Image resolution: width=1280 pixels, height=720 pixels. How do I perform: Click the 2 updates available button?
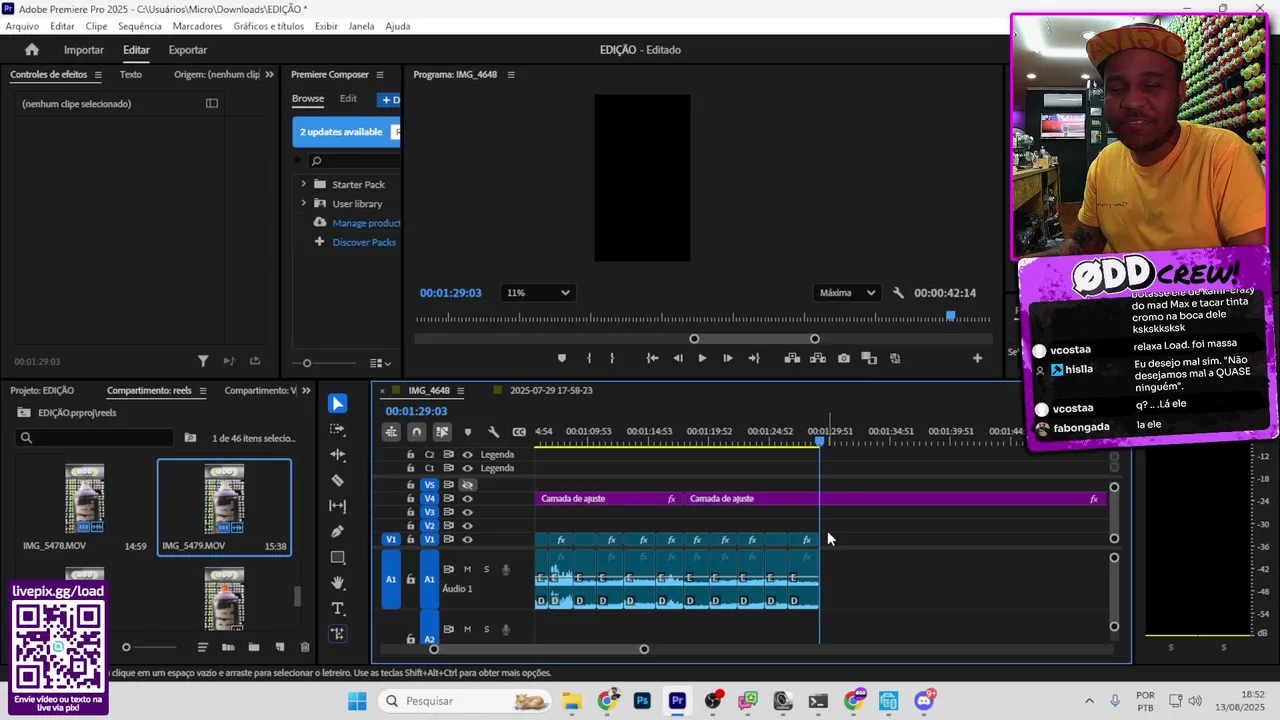coord(346,132)
